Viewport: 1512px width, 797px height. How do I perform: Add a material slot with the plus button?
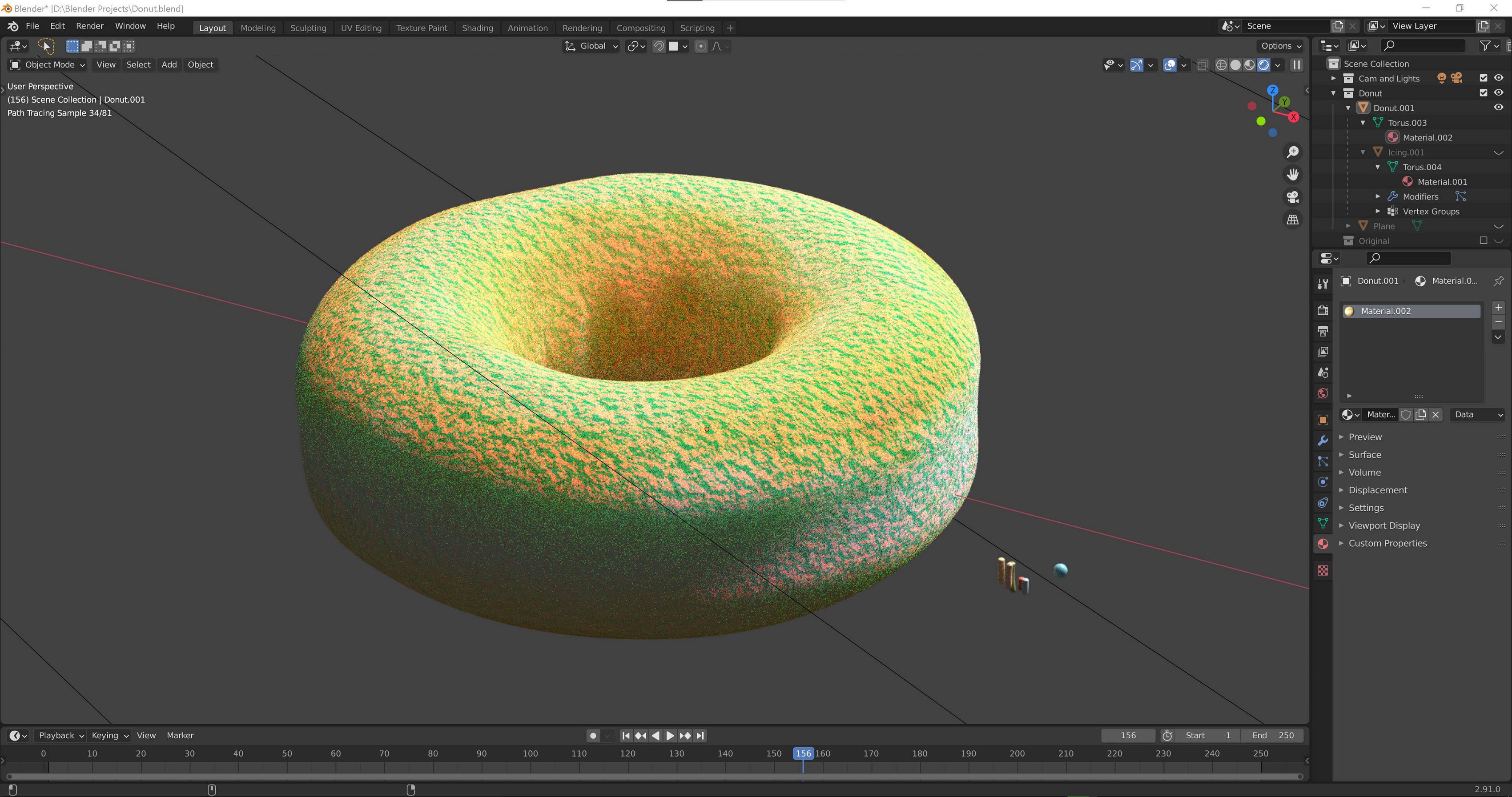click(1498, 307)
